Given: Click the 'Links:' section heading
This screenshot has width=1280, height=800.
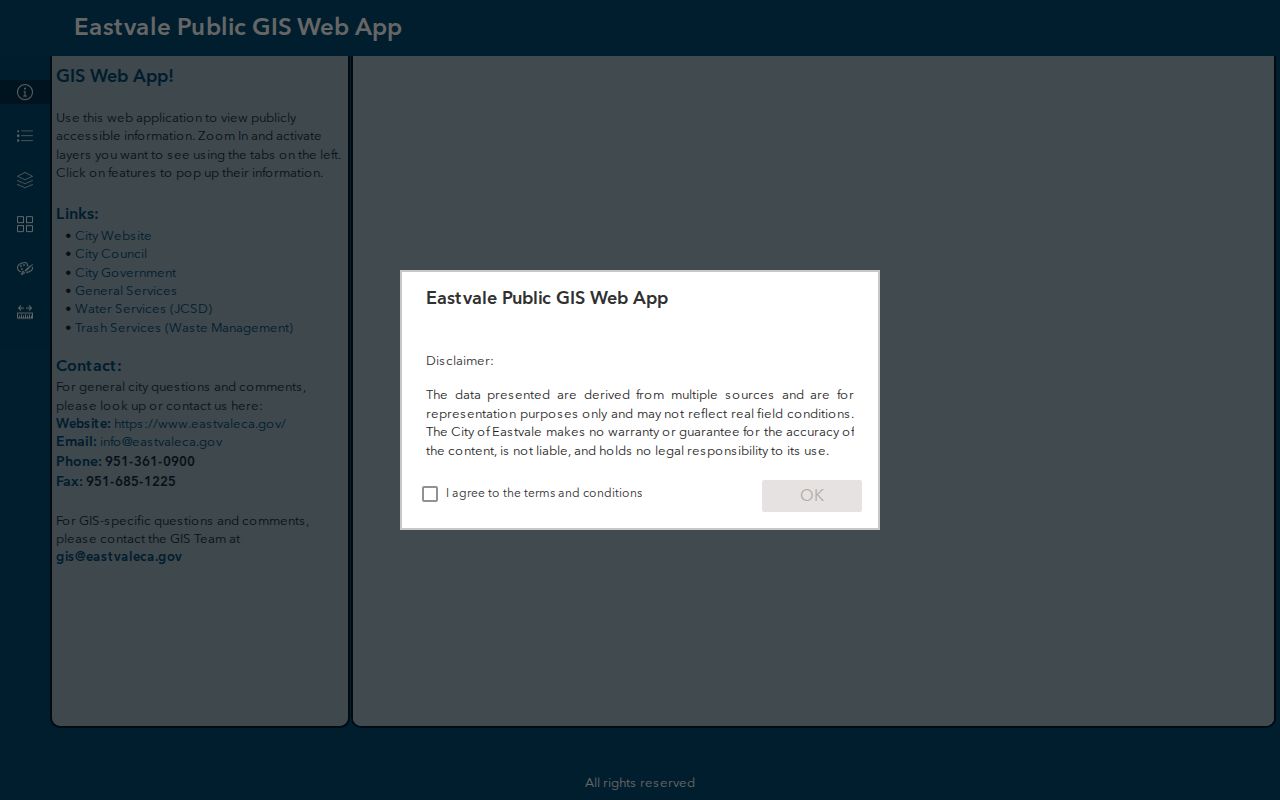Looking at the screenshot, I should coord(77,214).
